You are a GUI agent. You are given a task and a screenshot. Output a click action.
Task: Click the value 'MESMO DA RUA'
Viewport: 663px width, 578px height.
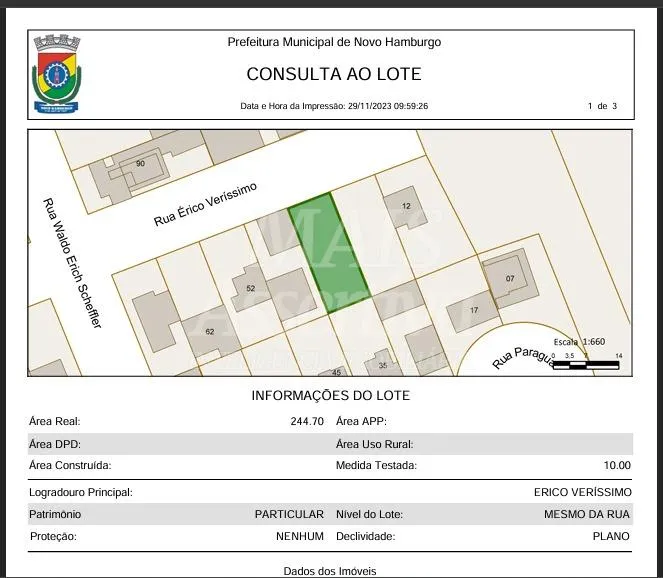point(587,515)
